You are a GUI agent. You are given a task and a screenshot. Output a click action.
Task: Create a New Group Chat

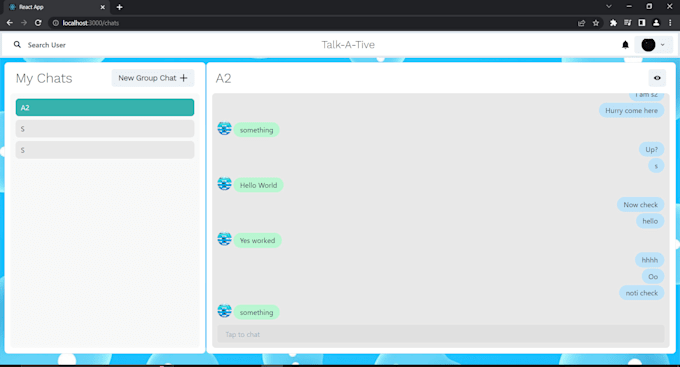[153, 78]
